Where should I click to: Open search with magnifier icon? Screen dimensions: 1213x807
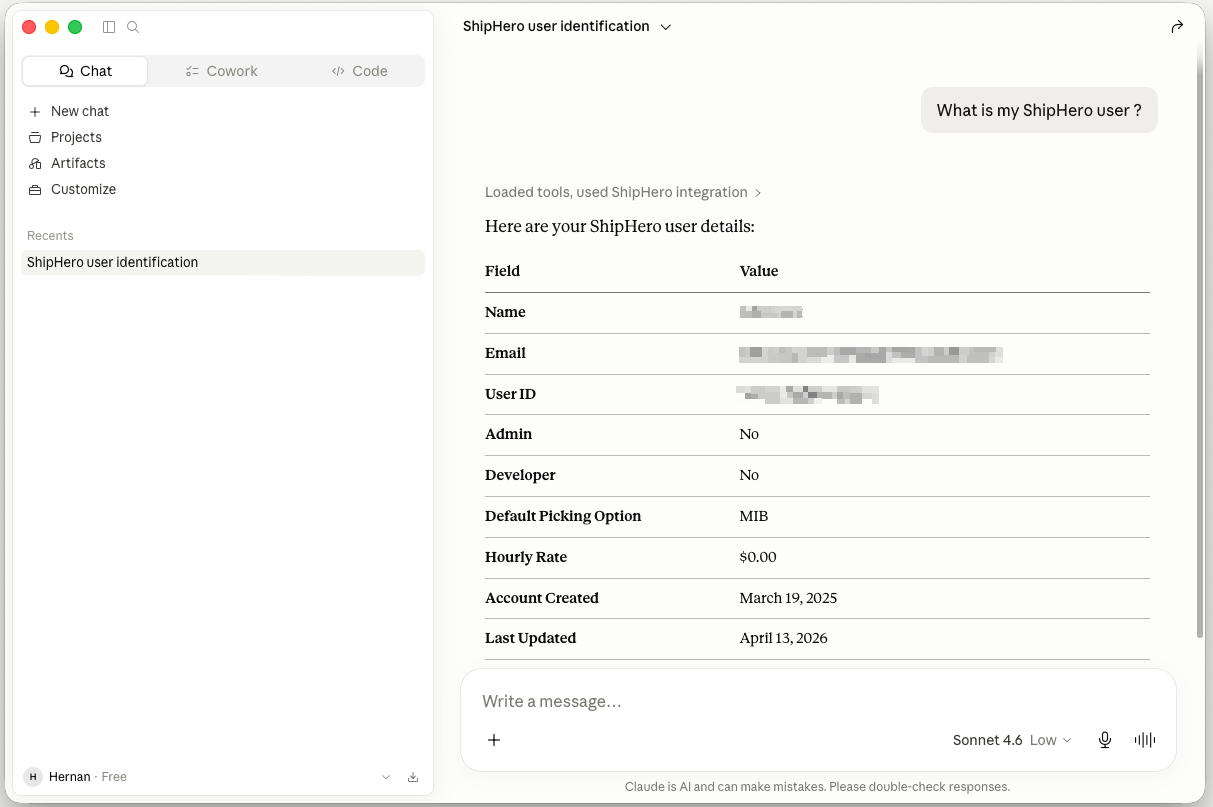[x=133, y=27]
